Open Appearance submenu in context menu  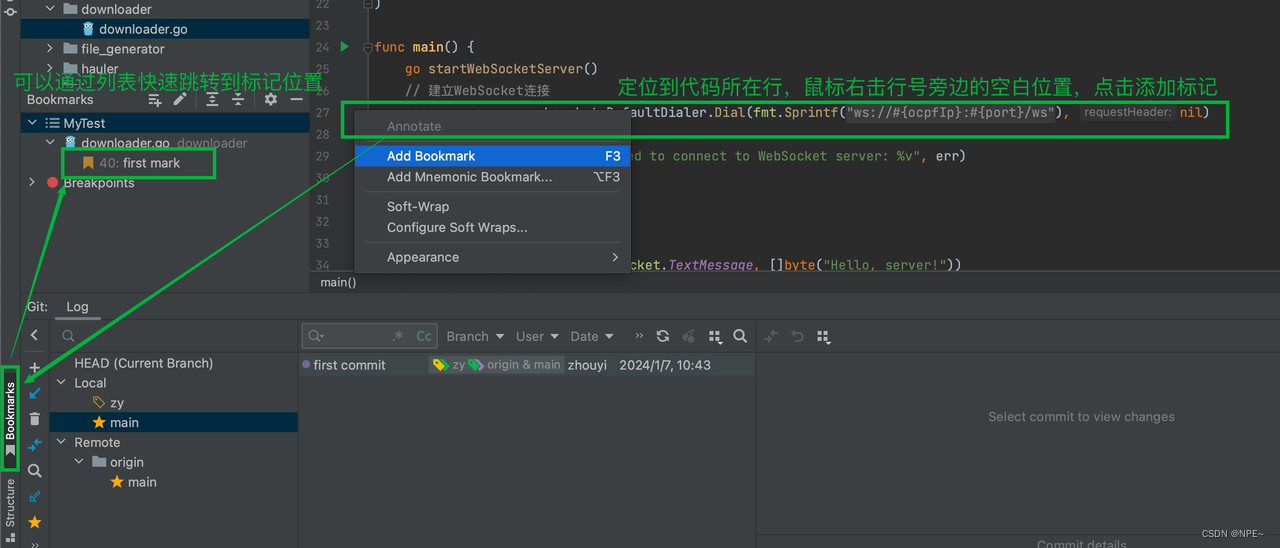[423, 257]
